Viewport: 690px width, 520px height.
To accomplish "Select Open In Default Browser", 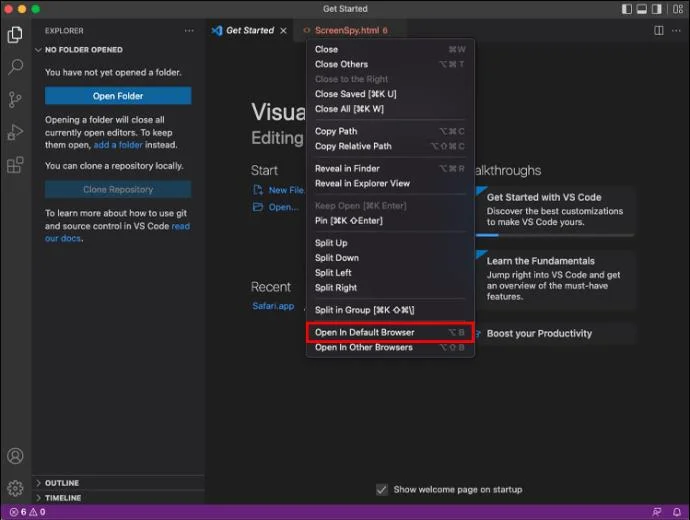I will tap(390, 332).
